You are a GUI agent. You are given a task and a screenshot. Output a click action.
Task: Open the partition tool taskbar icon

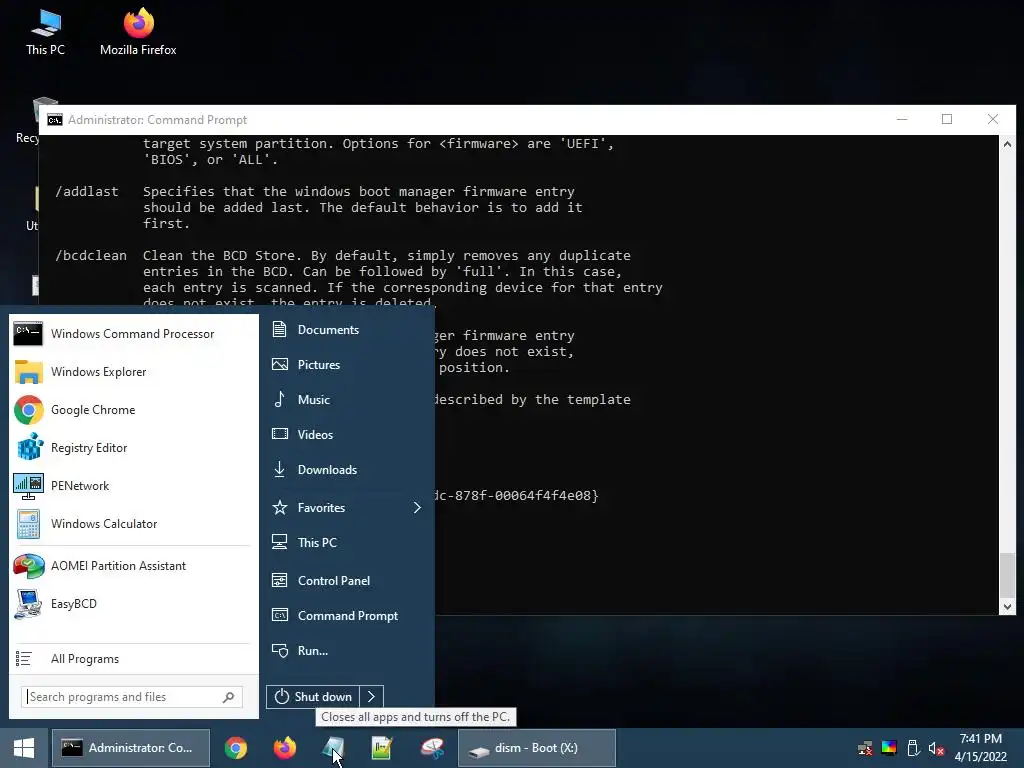[x=432, y=748]
